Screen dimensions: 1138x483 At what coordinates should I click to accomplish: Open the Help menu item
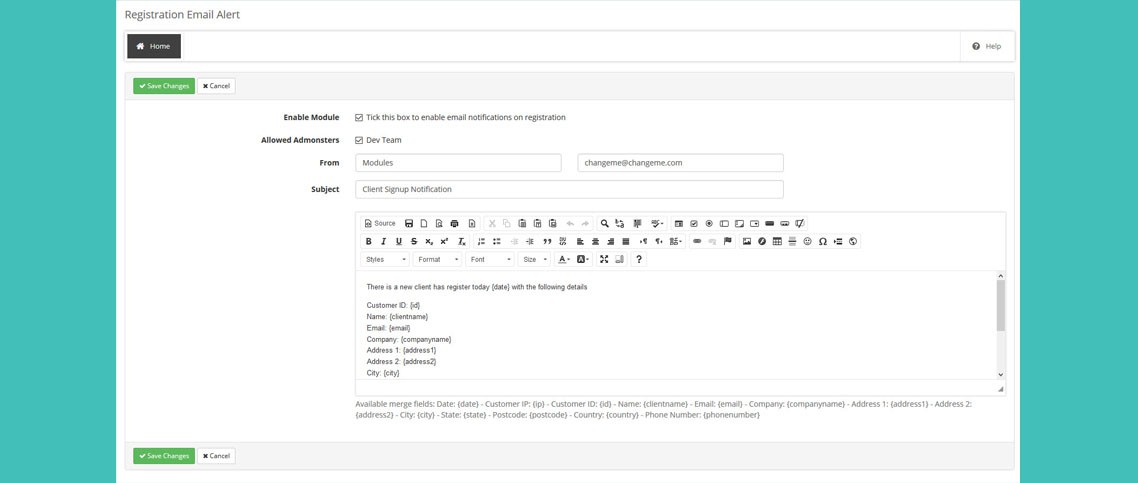(x=986, y=46)
